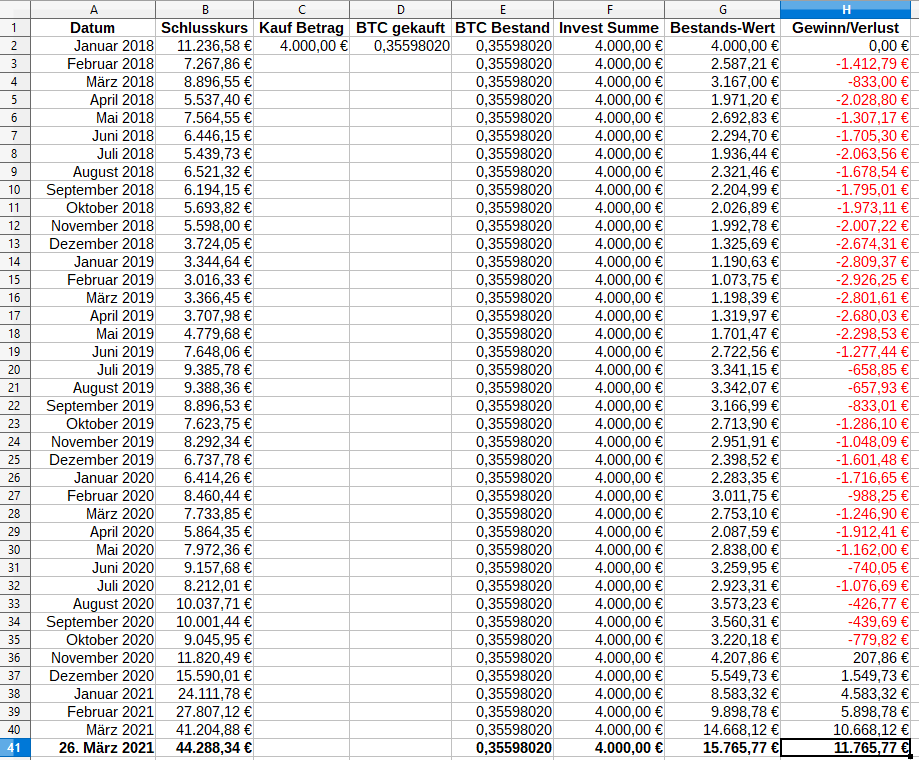Click the Invest Summe header cell

609,28
